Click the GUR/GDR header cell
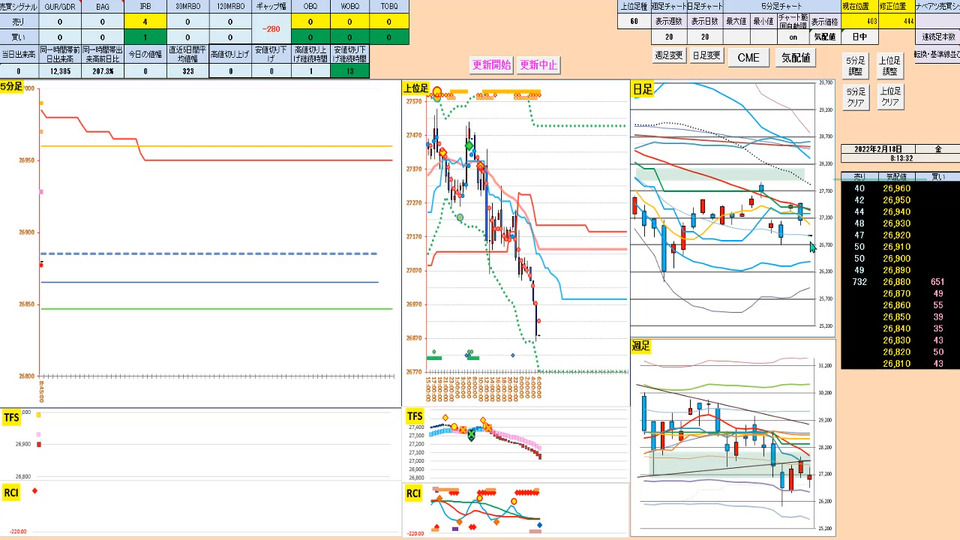 (59, 6)
